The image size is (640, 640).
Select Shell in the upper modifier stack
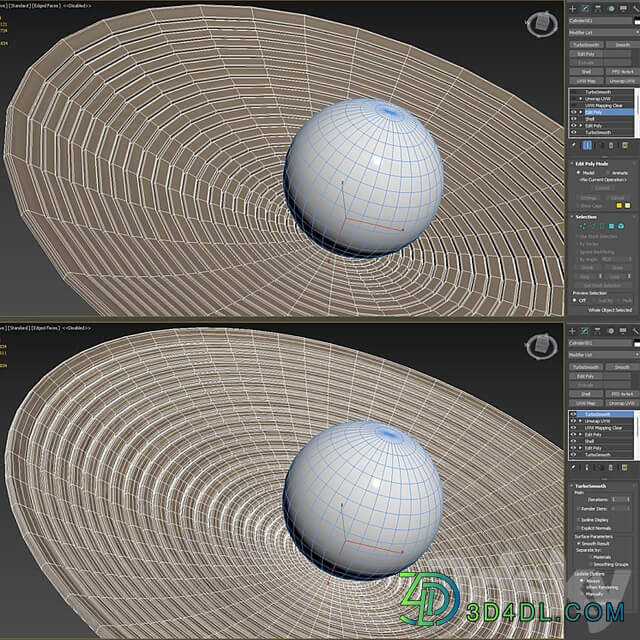tap(590, 119)
